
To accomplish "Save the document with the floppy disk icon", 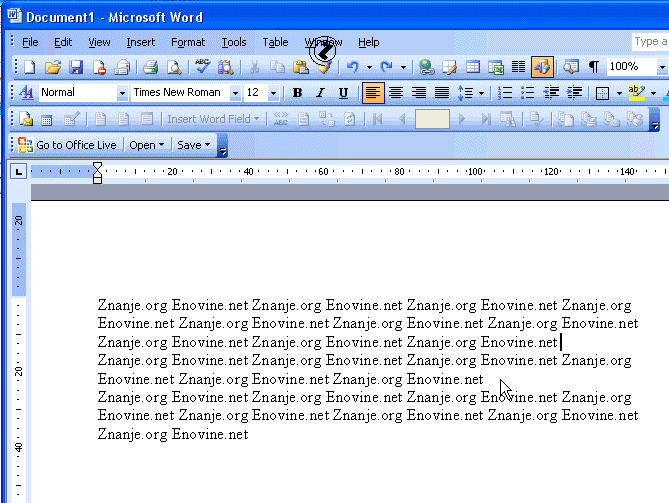I will (x=76, y=67).
